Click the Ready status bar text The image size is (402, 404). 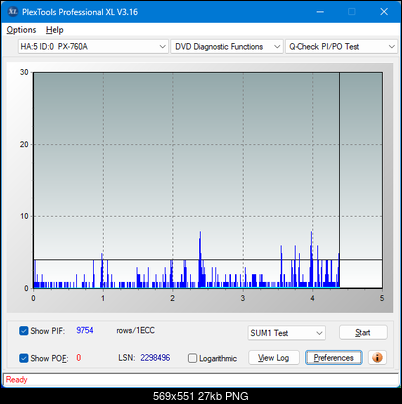point(16,379)
